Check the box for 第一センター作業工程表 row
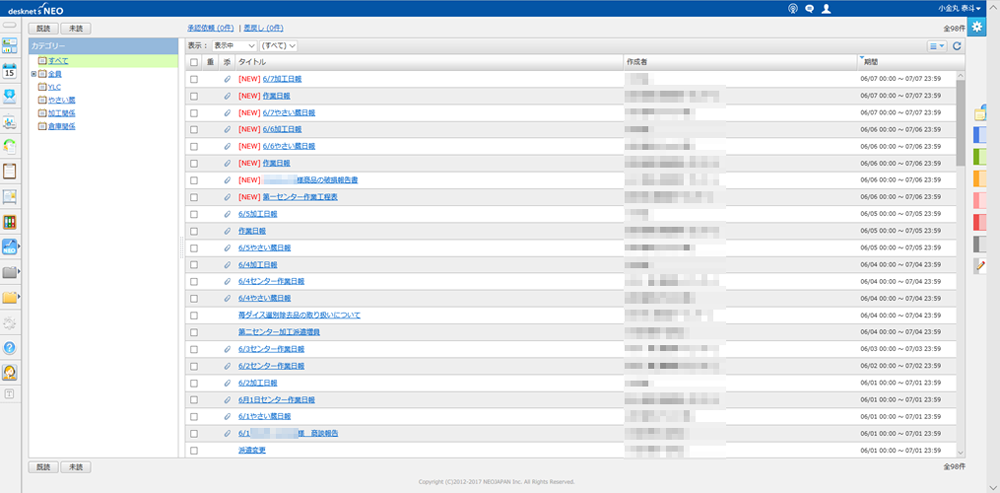 [194, 197]
